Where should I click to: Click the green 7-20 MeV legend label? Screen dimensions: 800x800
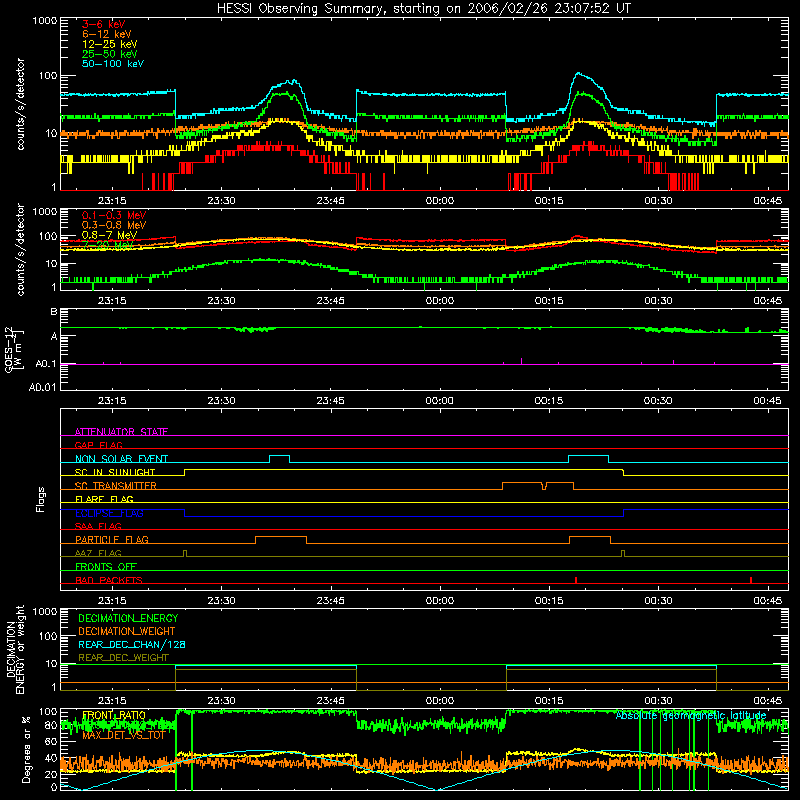point(108,245)
